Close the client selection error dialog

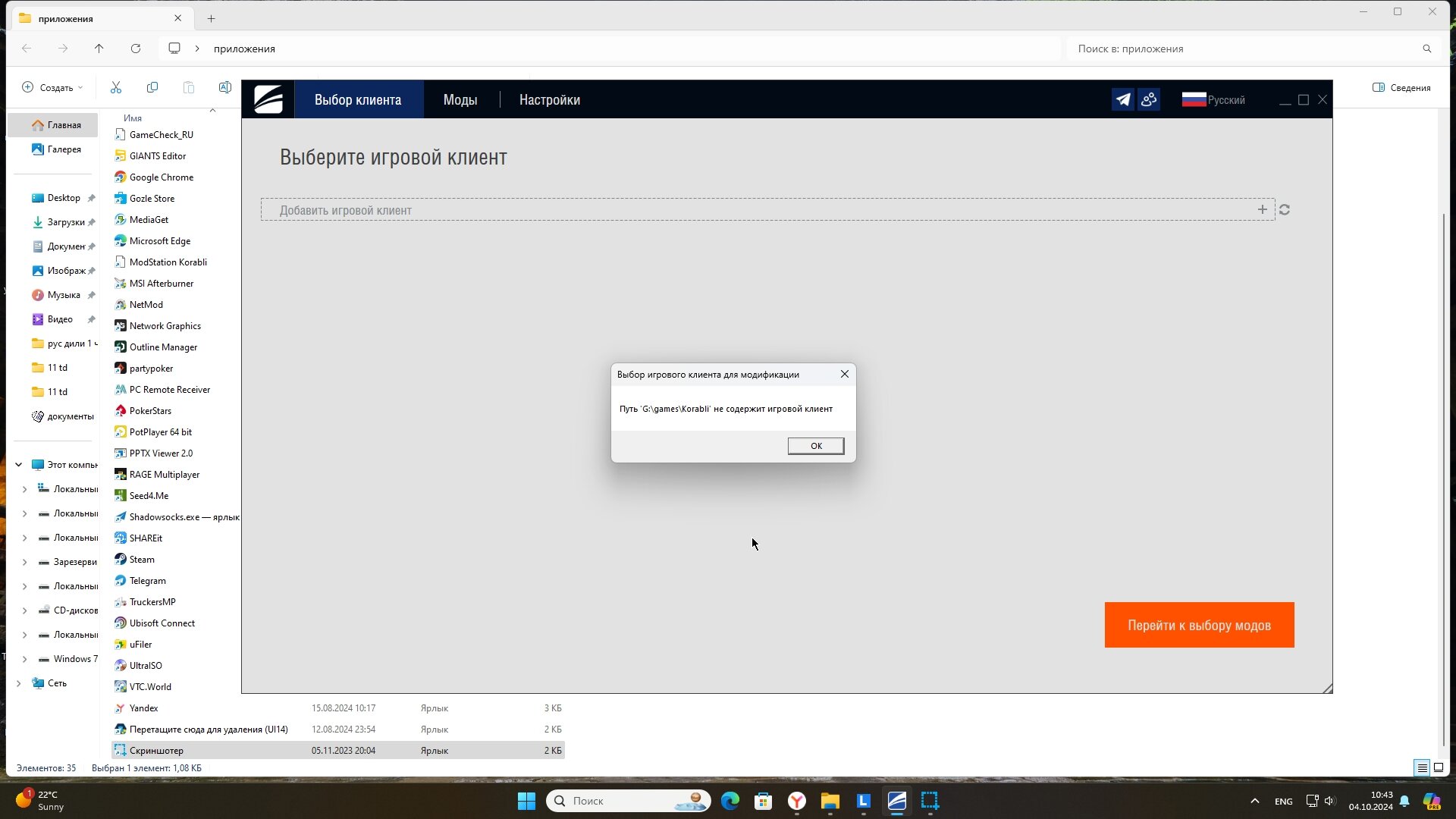(x=845, y=374)
